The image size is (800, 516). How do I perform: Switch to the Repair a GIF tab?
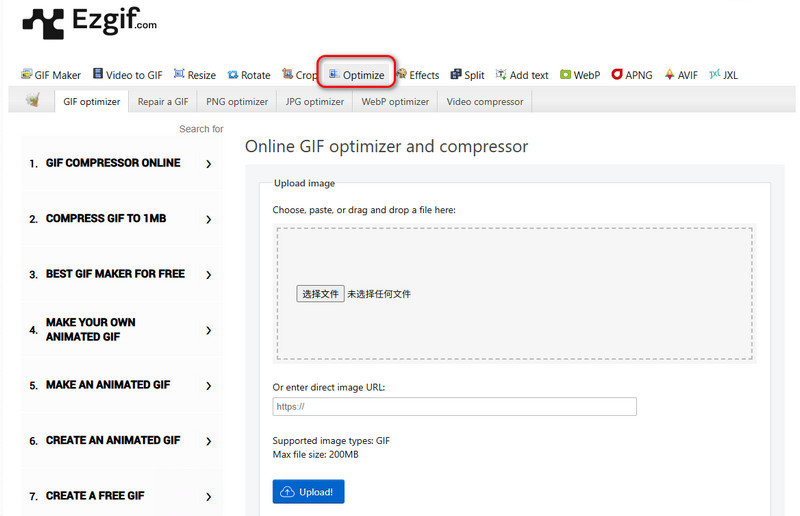(163, 102)
